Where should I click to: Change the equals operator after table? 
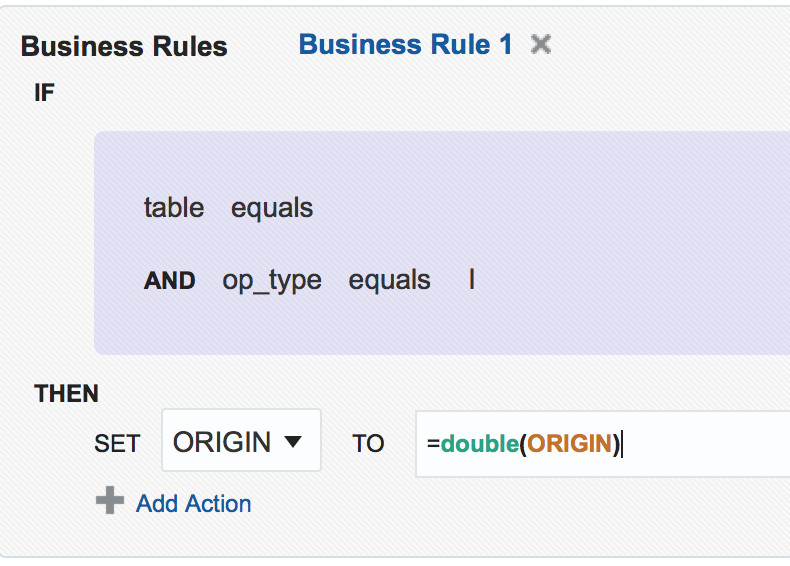272,209
